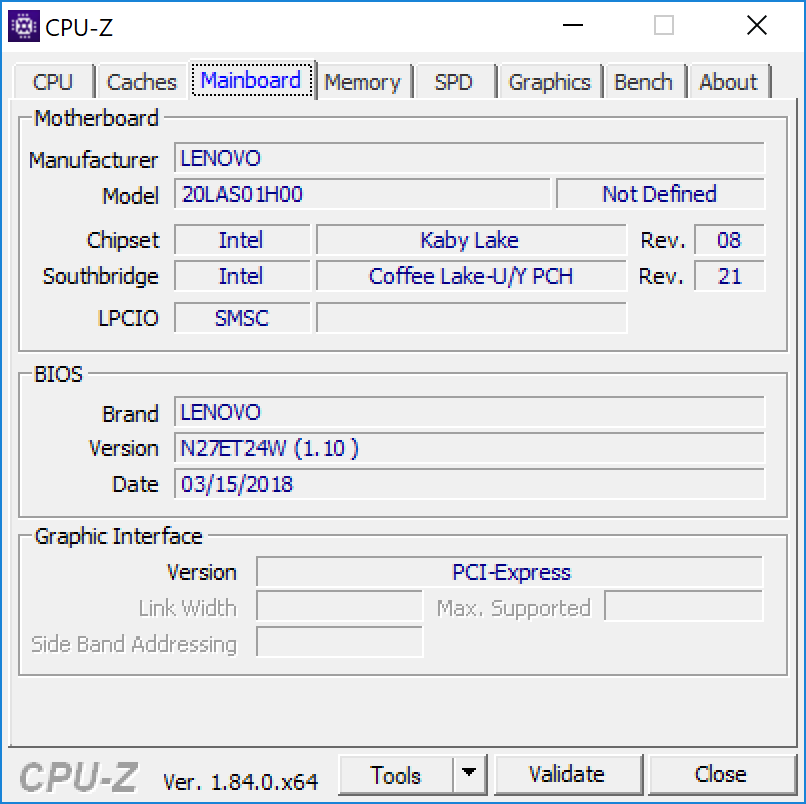This screenshot has height=804, width=806.
Task: Open the Caches tab
Action: click(x=141, y=82)
